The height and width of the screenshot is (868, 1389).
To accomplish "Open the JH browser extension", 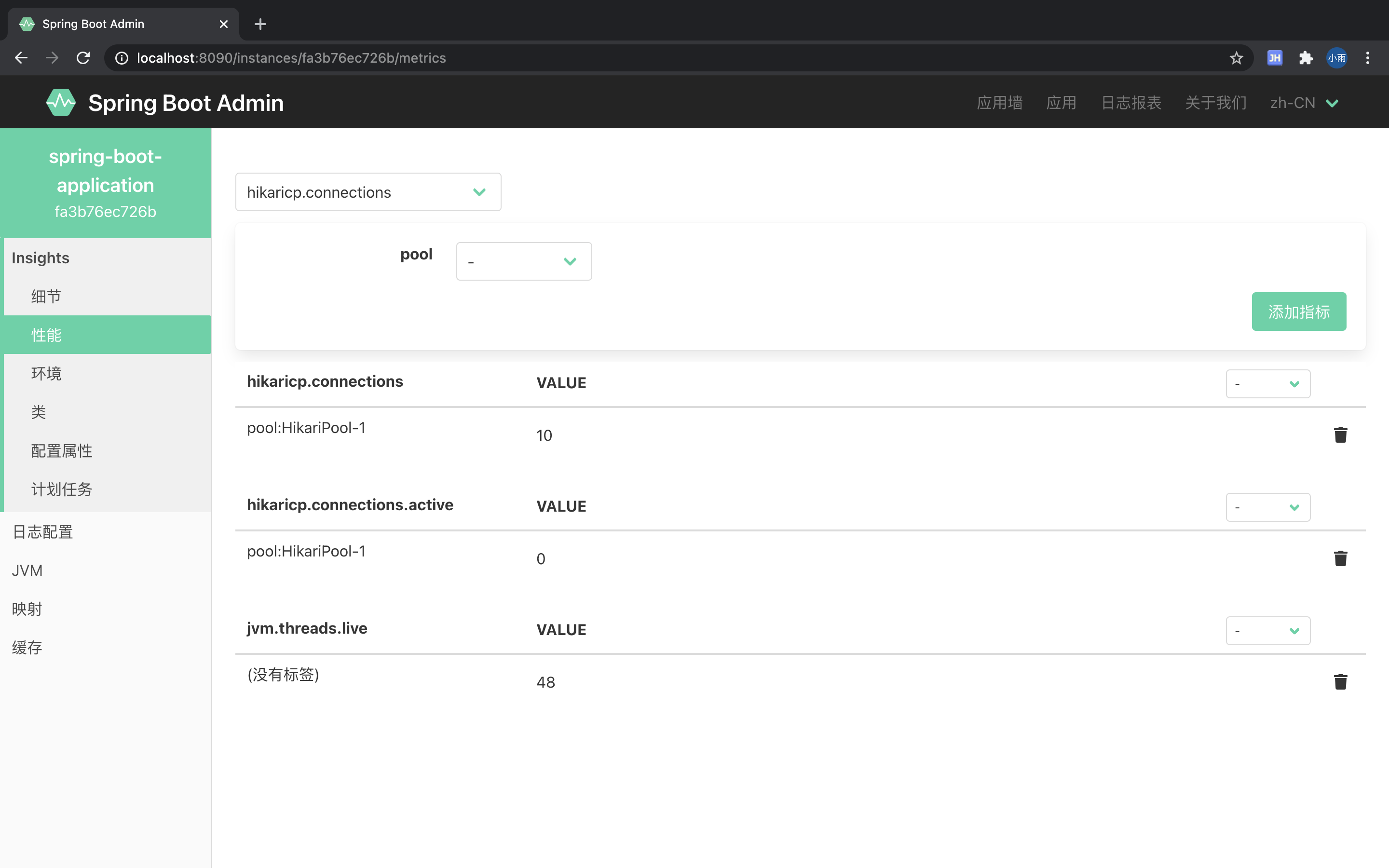I will [x=1274, y=58].
